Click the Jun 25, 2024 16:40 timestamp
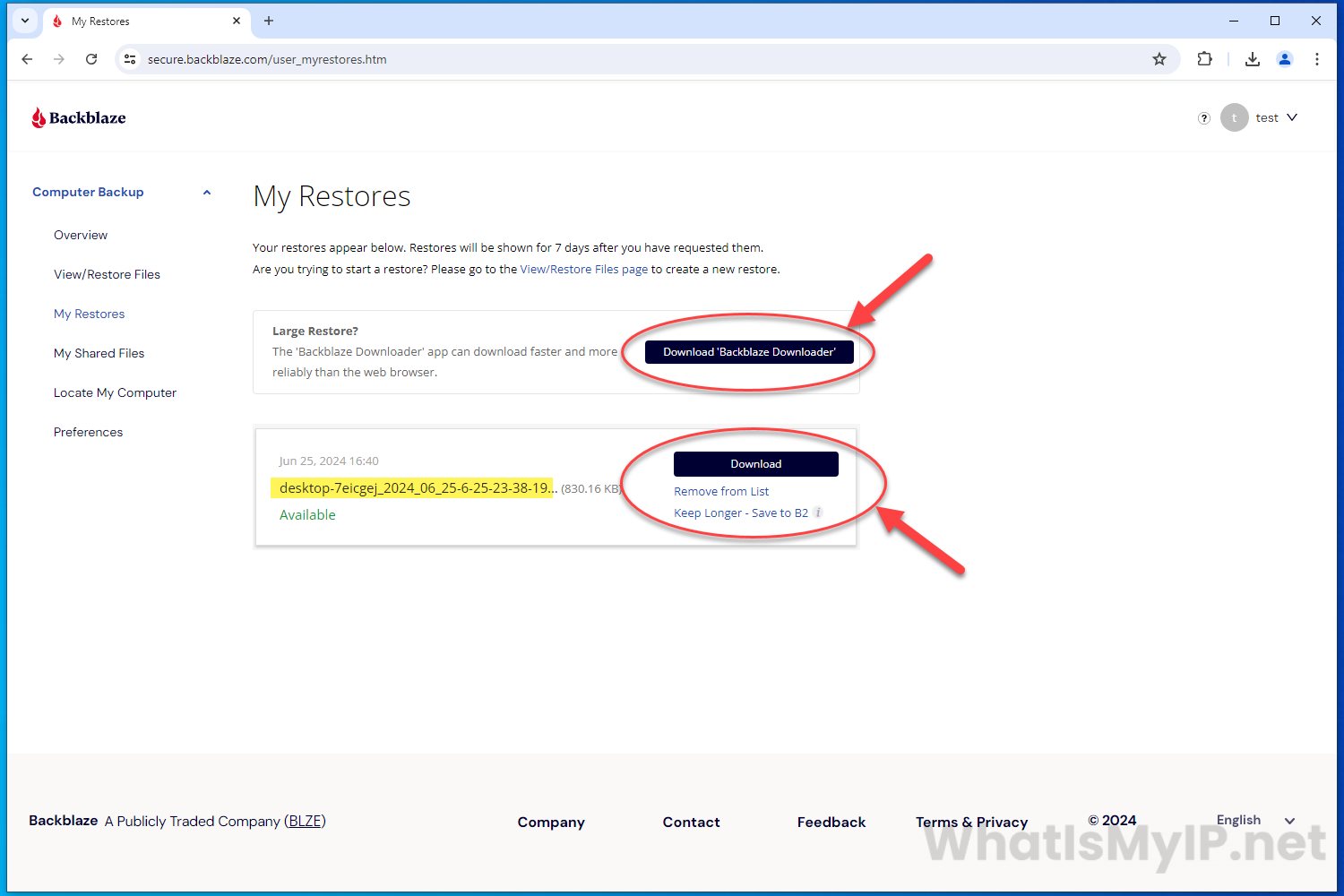Screen dimensions: 1344x896 [329, 461]
